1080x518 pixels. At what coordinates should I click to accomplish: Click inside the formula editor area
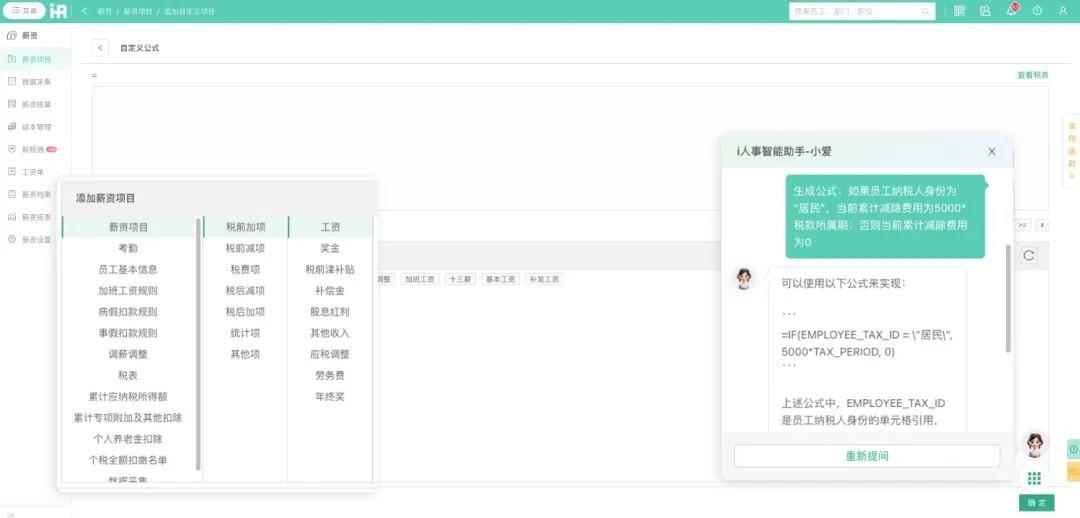pos(570,147)
